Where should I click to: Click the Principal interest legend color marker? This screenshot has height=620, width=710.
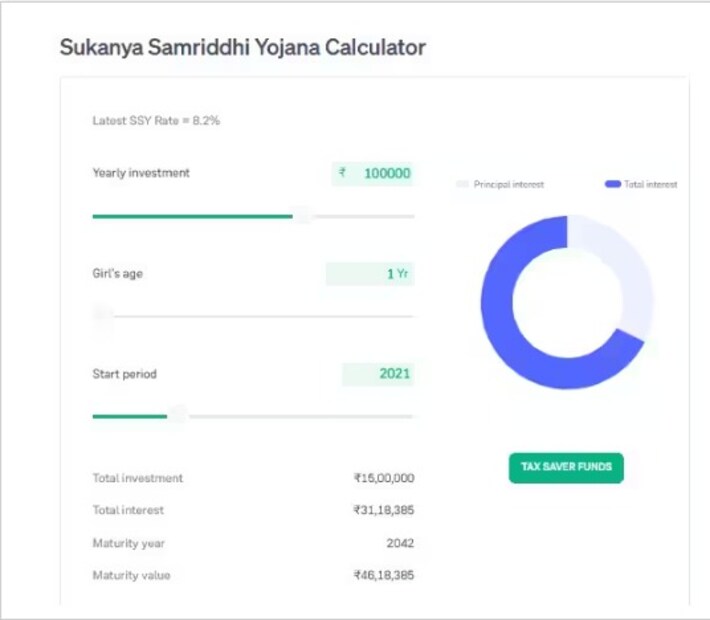click(462, 185)
